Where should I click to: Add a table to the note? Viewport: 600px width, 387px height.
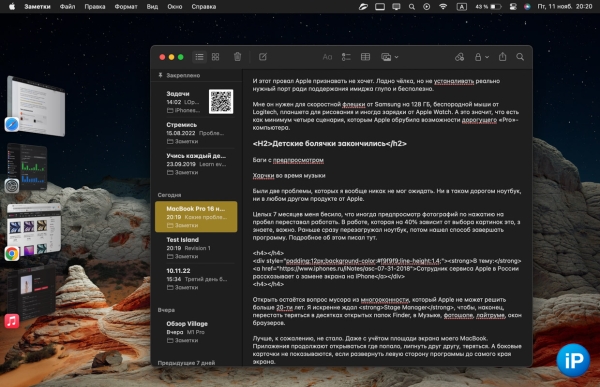(x=365, y=57)
